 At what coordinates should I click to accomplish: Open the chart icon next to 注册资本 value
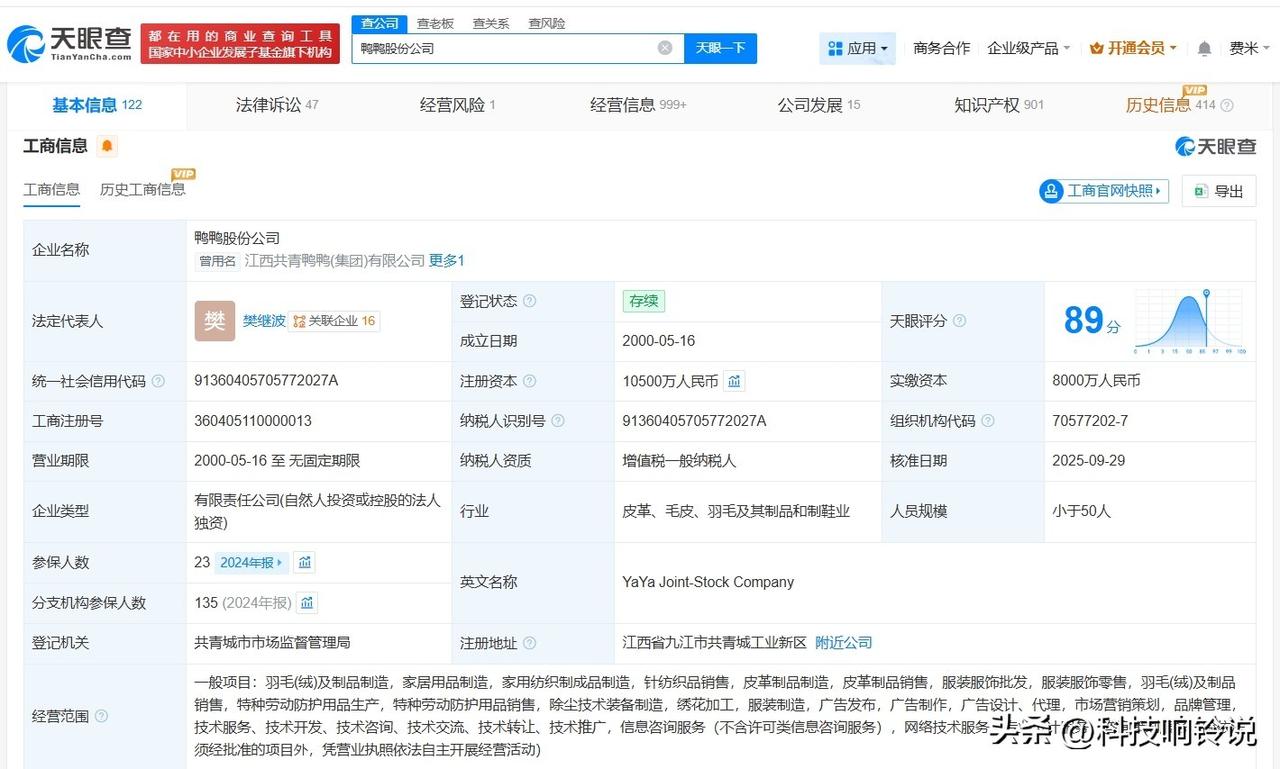point(734,381)
